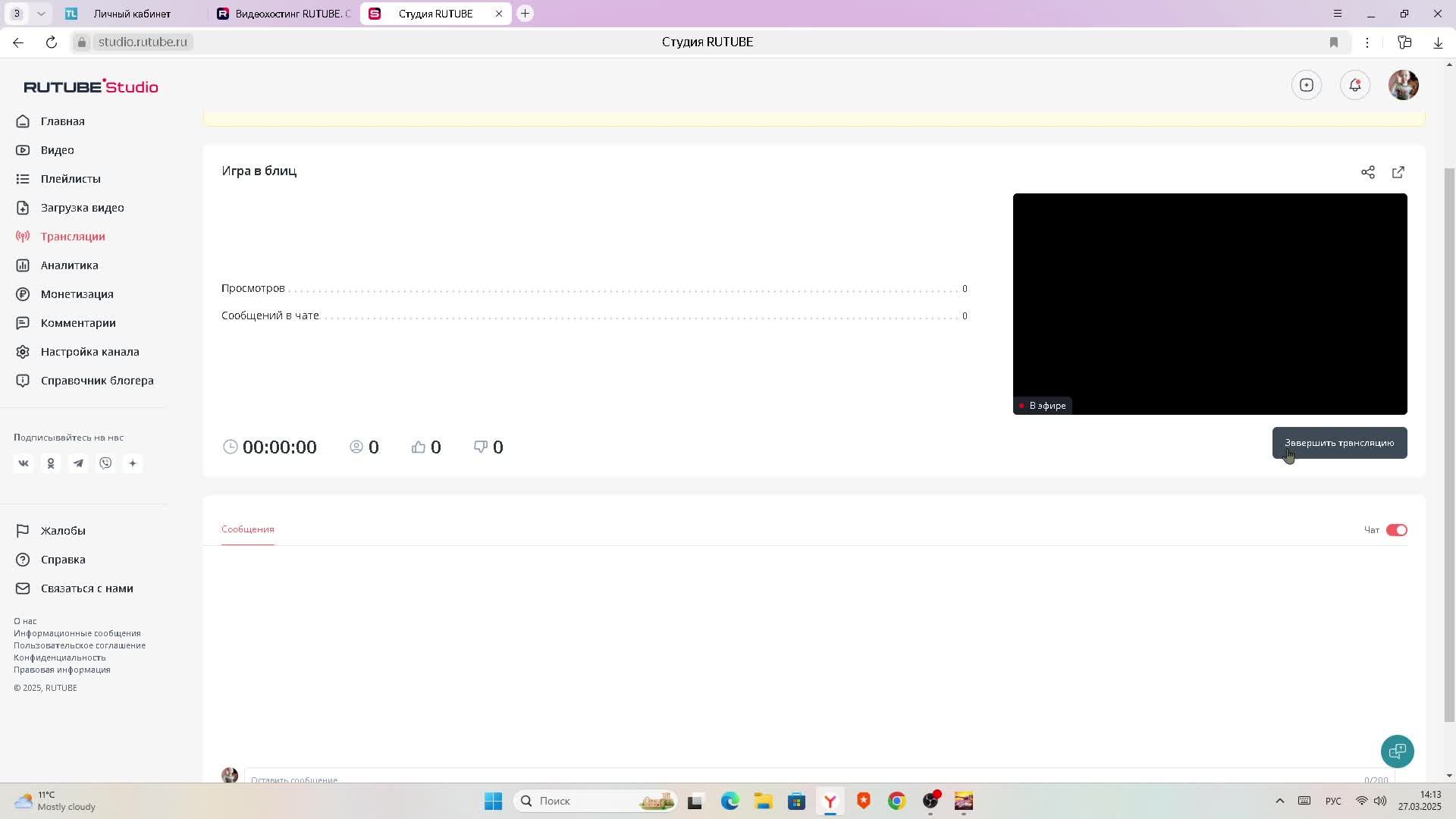Click Завершить трансляцию button
Screen dimensions: 1456x819
pyautogui.click(x=1339, y=443)
